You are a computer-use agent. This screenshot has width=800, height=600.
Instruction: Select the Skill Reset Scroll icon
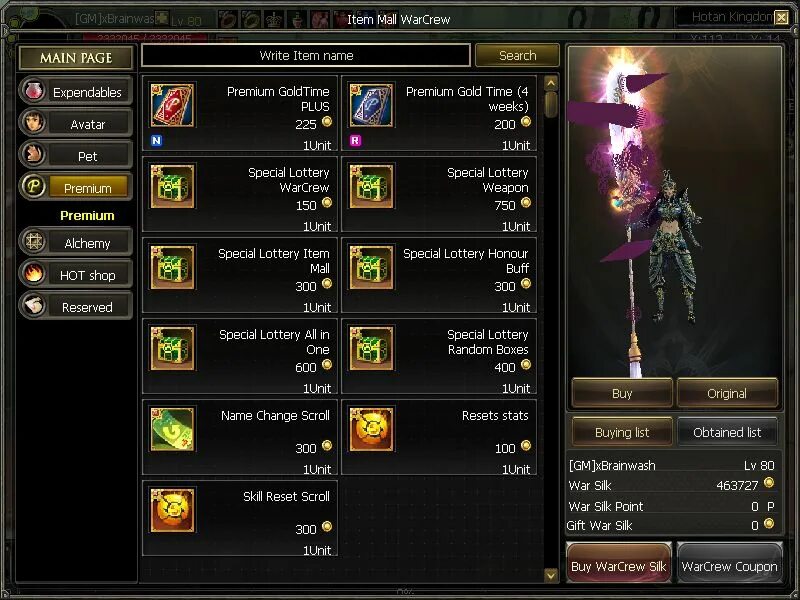pos(172,510)
